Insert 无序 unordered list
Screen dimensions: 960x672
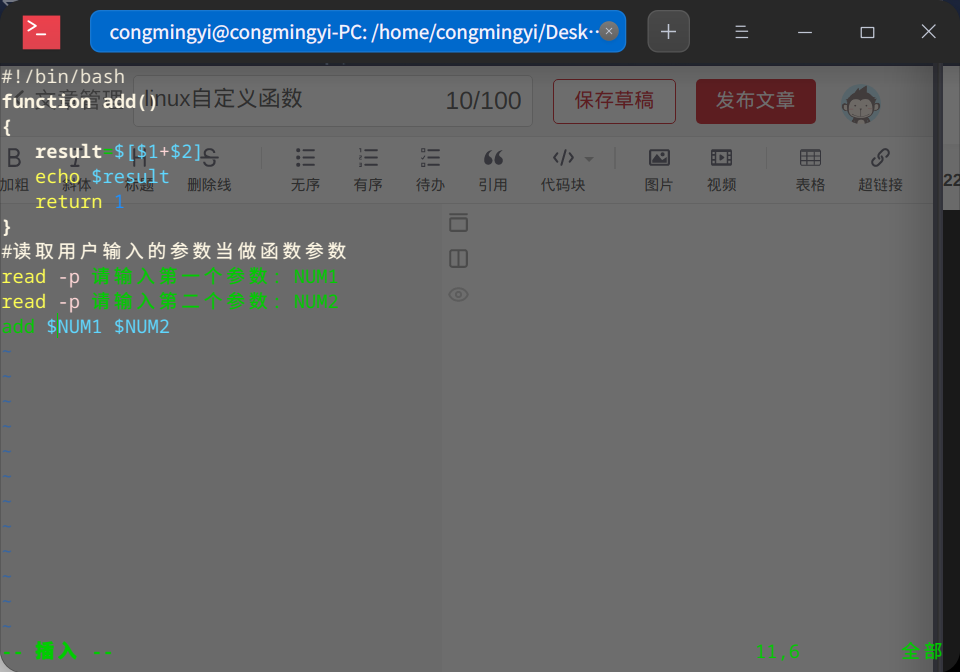click(305, 169)
